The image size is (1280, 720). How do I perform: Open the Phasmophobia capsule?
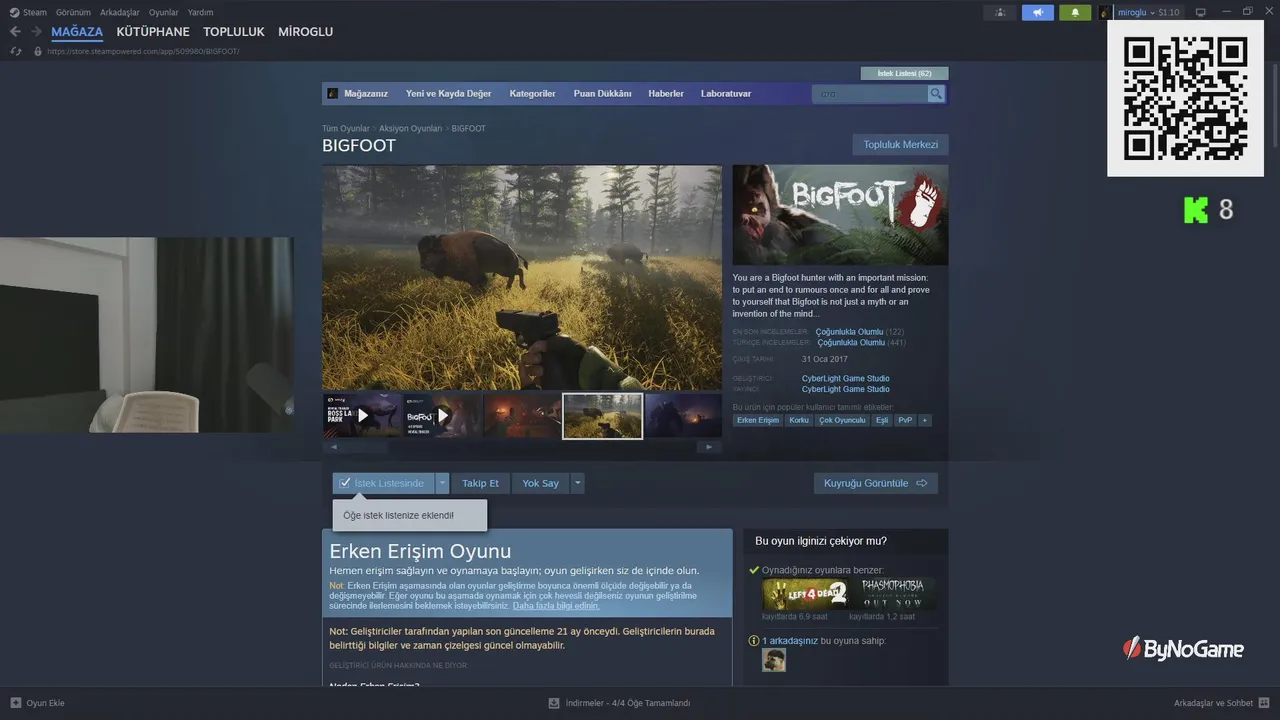tap(893, 594)
